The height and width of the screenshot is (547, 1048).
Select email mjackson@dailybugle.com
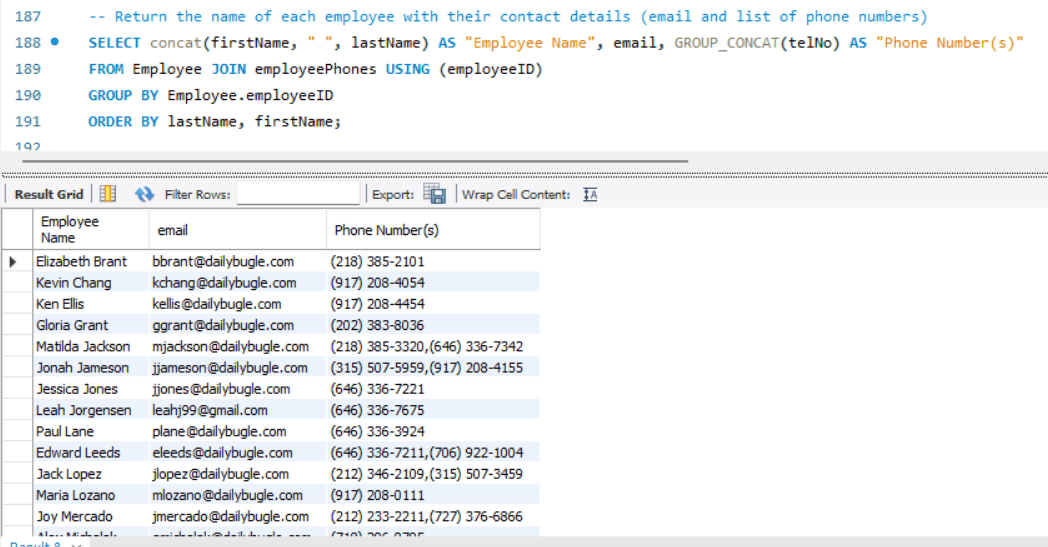pyautogui.click(x=238, y=347)
